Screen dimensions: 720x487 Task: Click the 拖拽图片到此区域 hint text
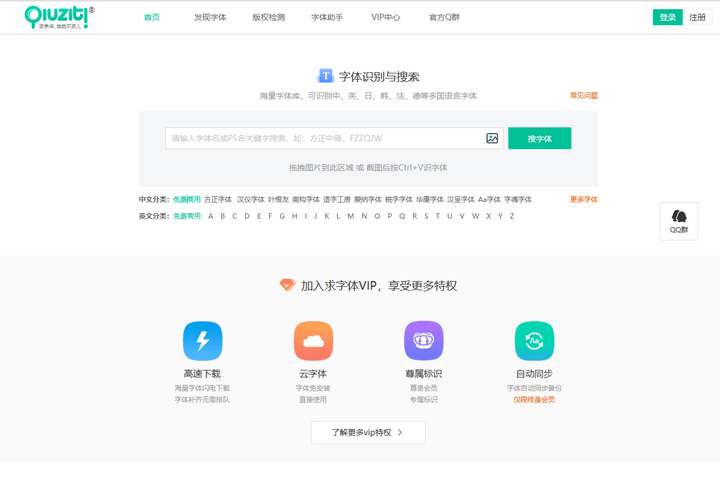point(368,168)
